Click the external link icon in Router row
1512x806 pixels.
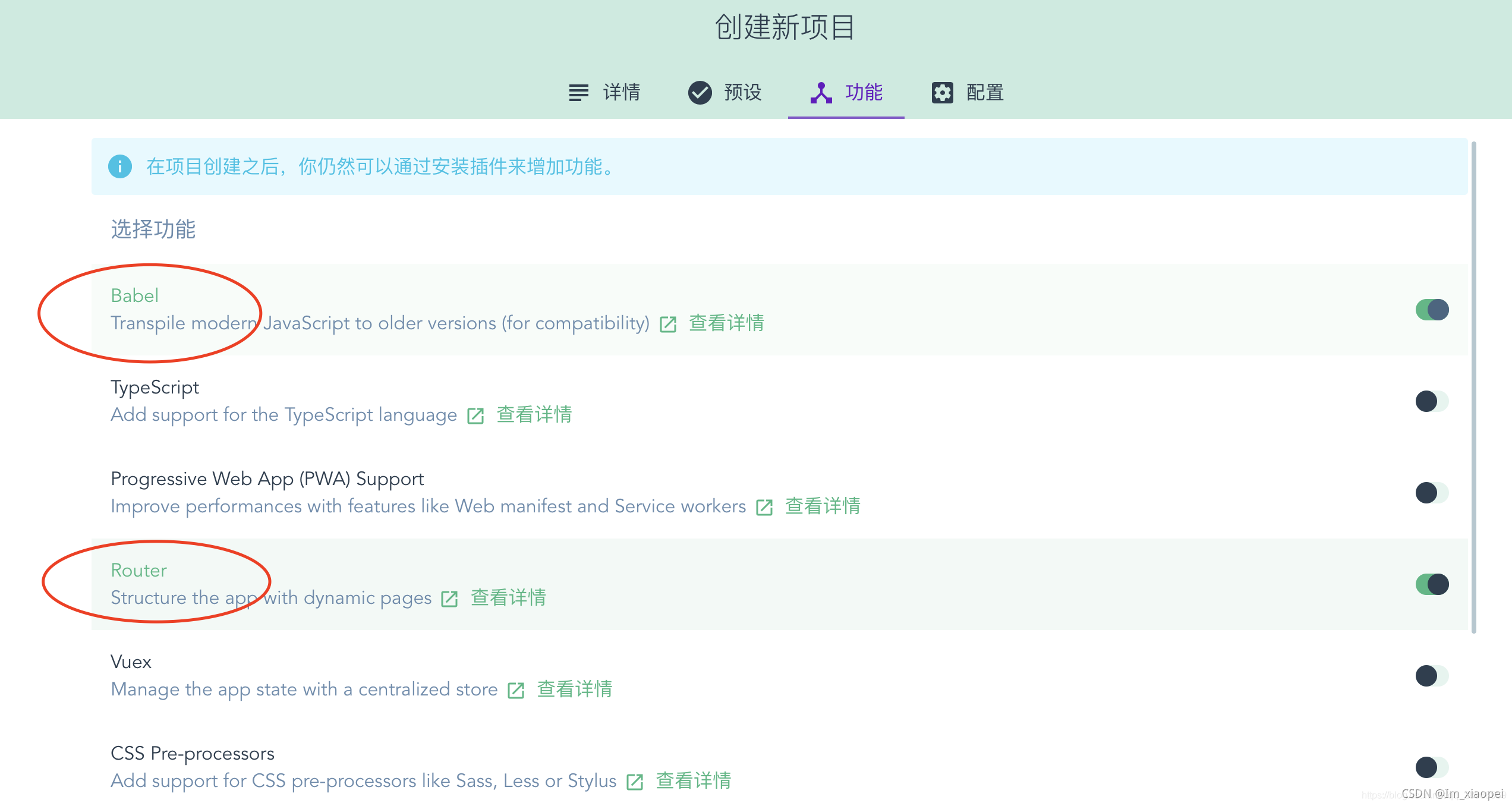coord(449,599)
